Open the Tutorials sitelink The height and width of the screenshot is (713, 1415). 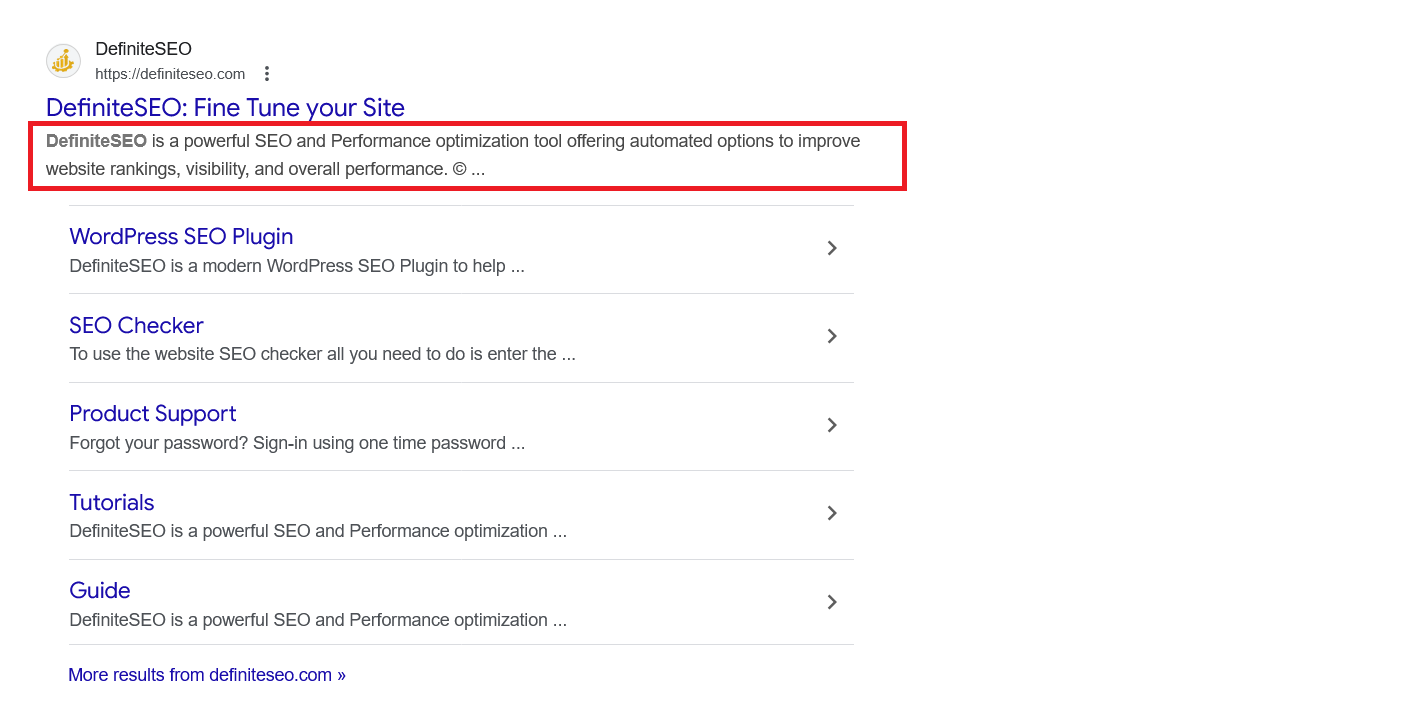(x=111, y=501)
